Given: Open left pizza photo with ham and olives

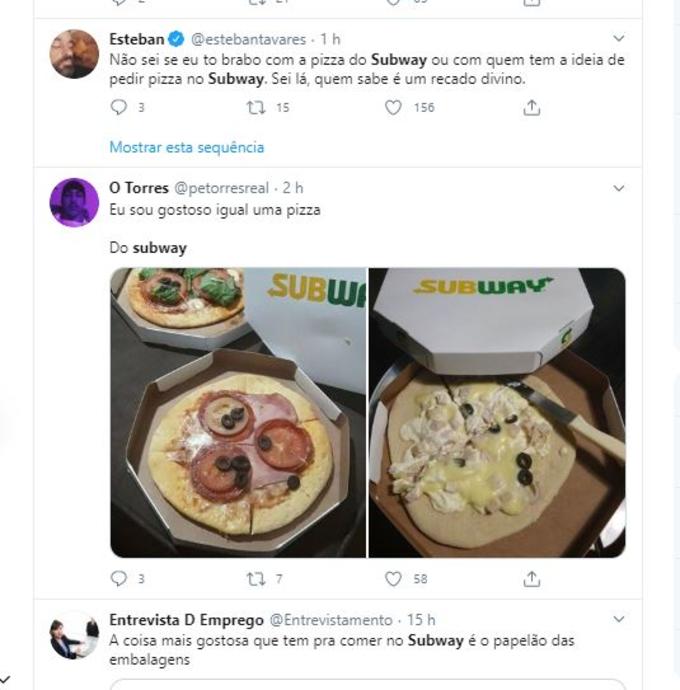Looking at the screenshot, I should 238,412.
